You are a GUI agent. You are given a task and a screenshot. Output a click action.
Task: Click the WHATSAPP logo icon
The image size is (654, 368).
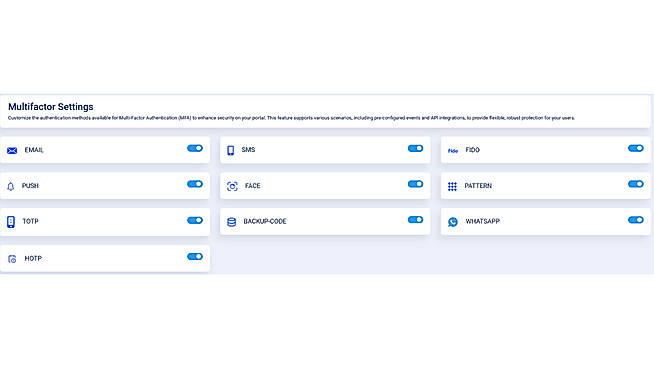click(x=453, y=222)
